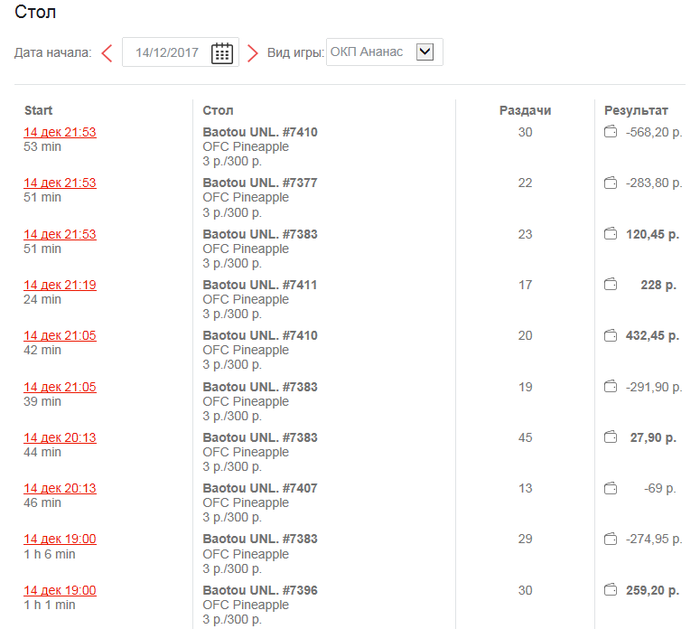Click wallet icon beside 259,20 р. result
Viewport: 700px width, 629px height.
point(610,591)
